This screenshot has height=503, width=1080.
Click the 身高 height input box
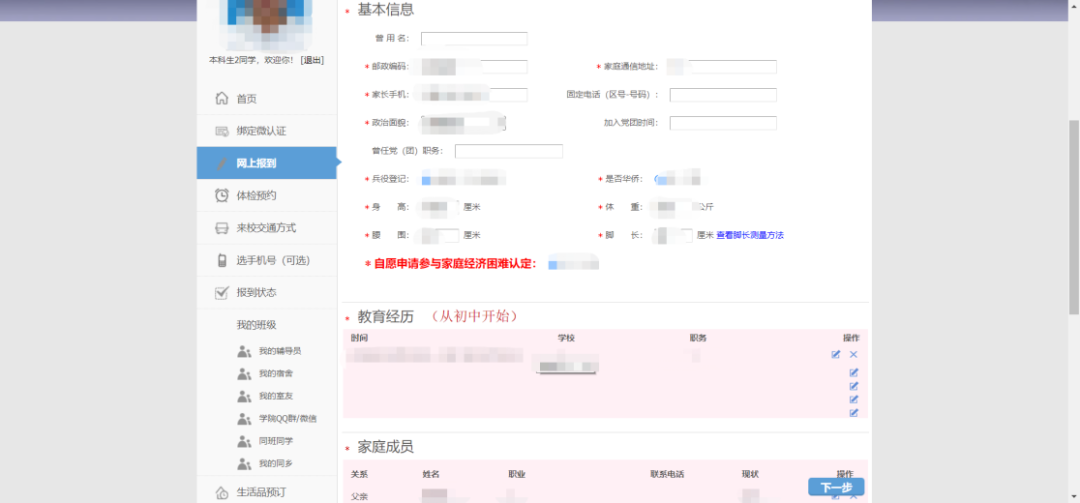440,207
